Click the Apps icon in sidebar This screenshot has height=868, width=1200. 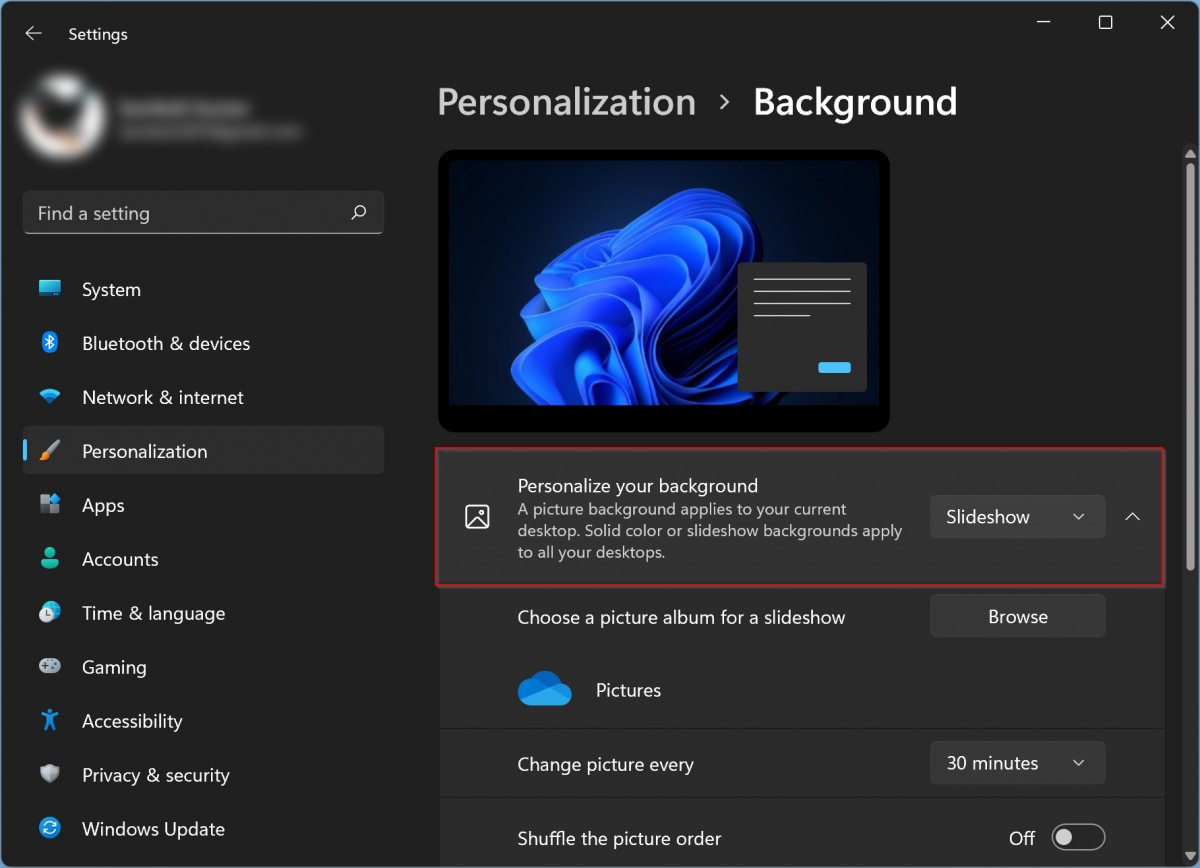[50, 504]
